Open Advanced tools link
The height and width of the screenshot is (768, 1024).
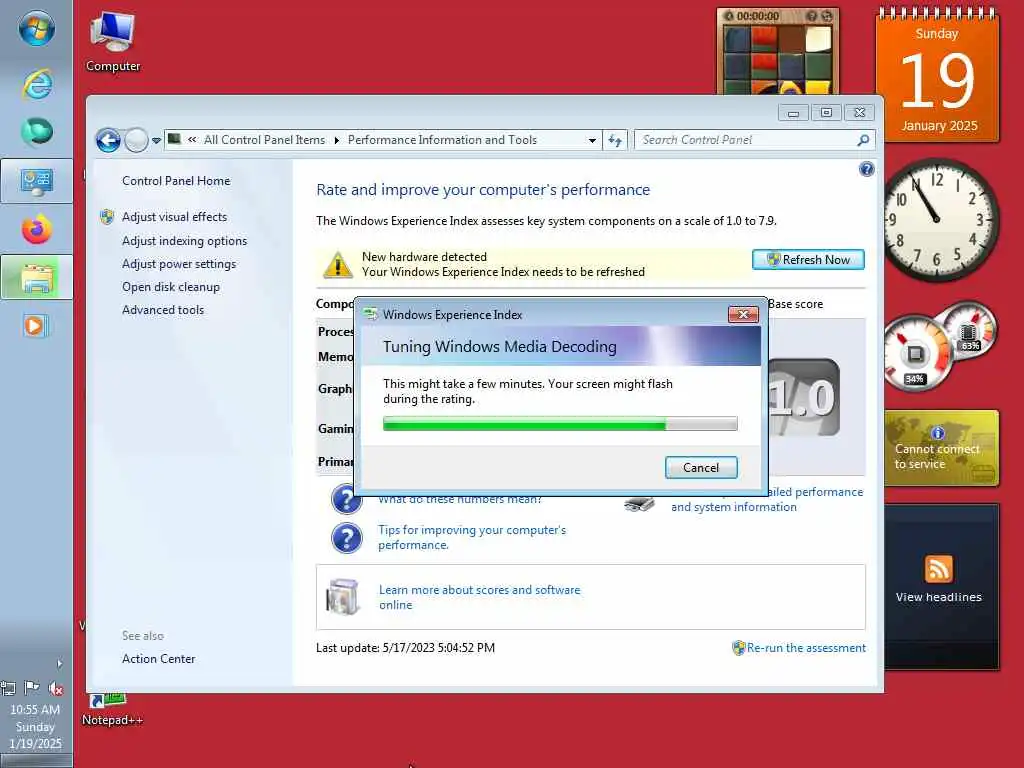click(x=163, y=310)
